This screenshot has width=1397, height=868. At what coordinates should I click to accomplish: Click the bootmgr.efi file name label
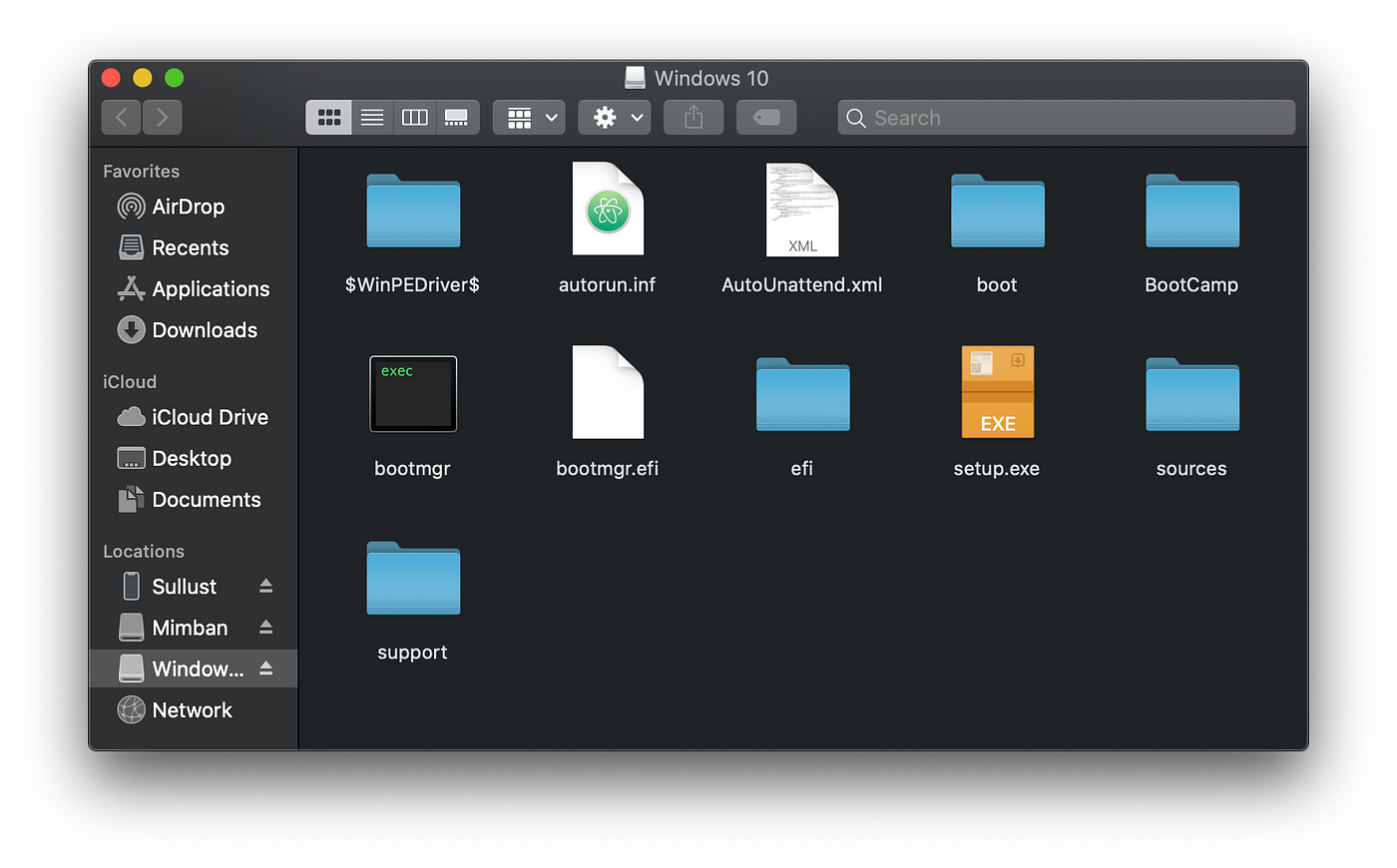(607, 469)
